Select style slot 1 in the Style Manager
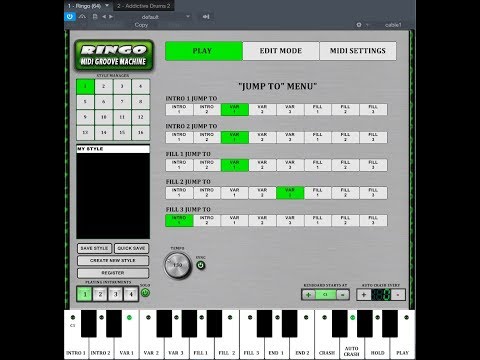Viewport: 480px width, 360px height. (x=85, y=86)
